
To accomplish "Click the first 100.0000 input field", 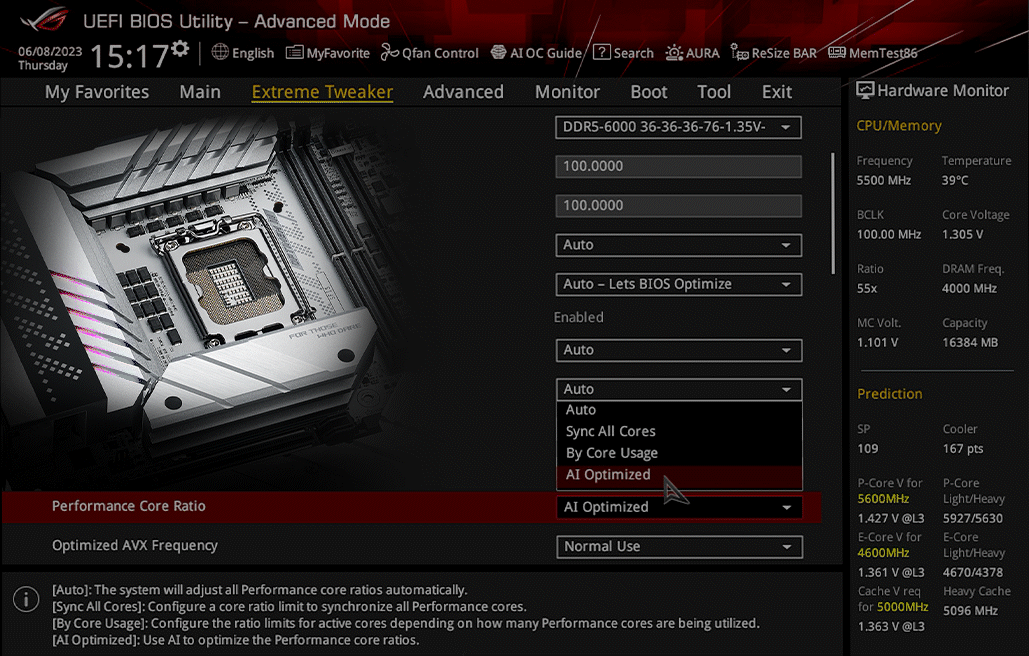I will (678, 167).
